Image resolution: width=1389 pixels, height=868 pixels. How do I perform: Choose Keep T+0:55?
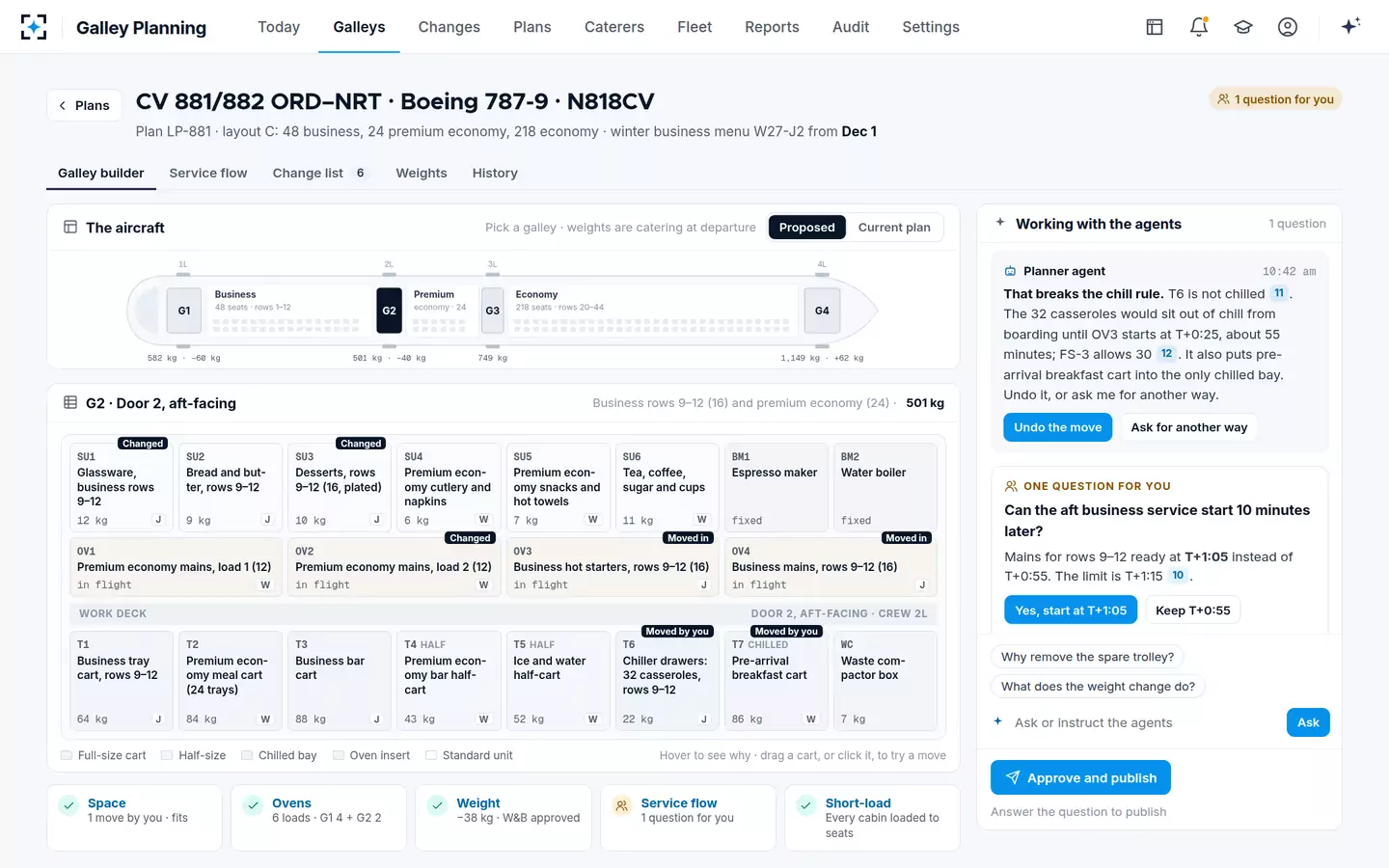click(x=1193, y=610)
